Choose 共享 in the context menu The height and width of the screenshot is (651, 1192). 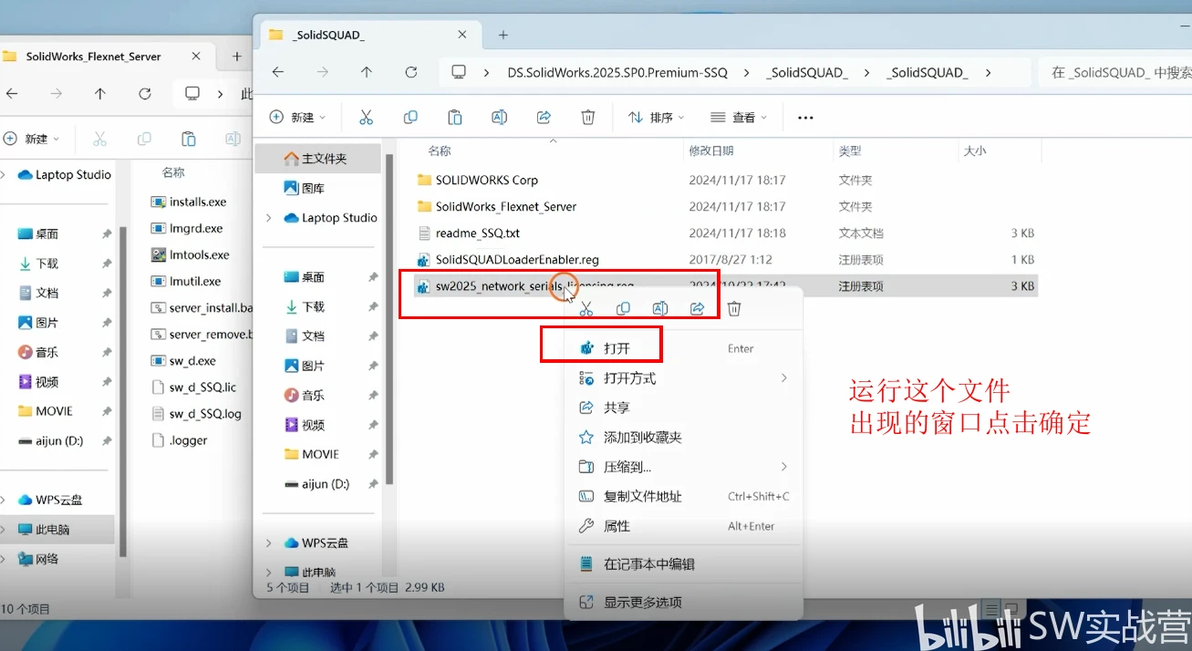(x=683, y=408)
